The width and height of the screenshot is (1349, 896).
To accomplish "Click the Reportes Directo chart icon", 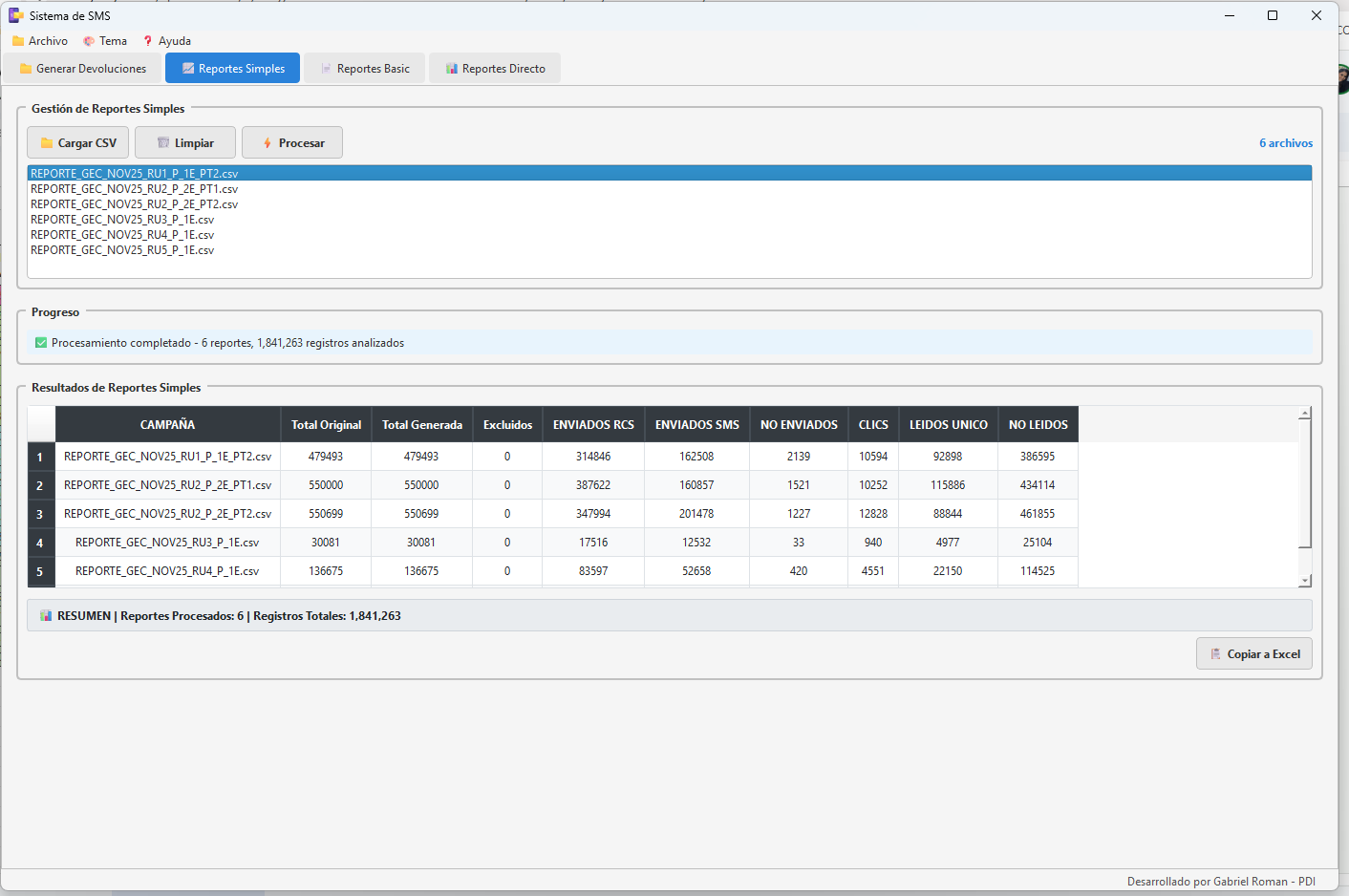I will (452, 69).
